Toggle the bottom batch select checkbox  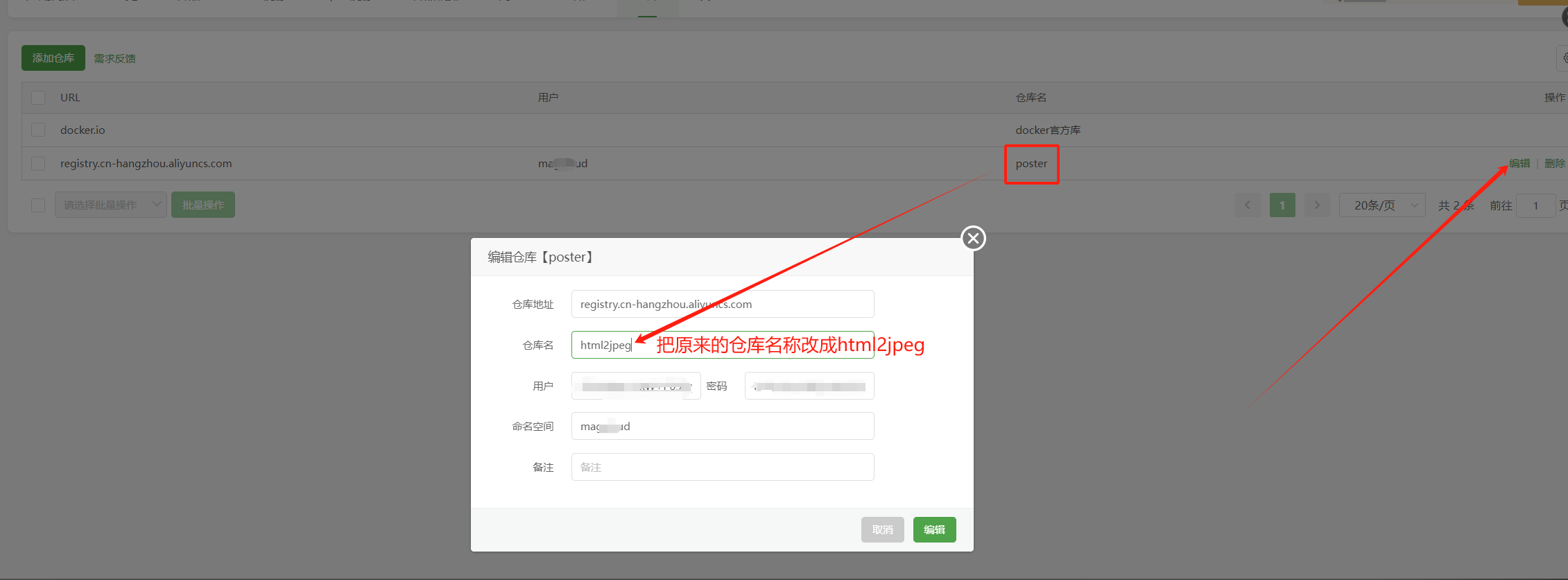tap(38, 205)
